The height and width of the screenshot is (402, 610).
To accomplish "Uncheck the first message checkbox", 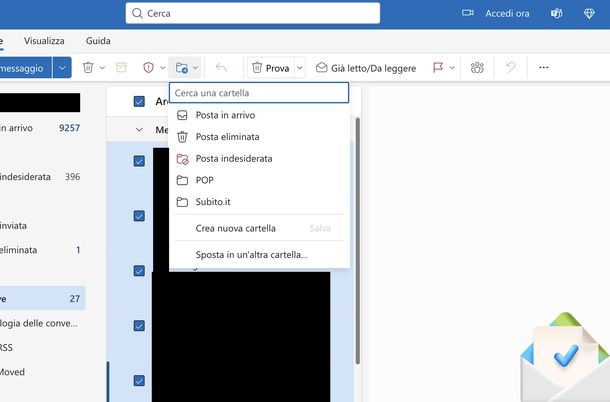I will point(139,161).
